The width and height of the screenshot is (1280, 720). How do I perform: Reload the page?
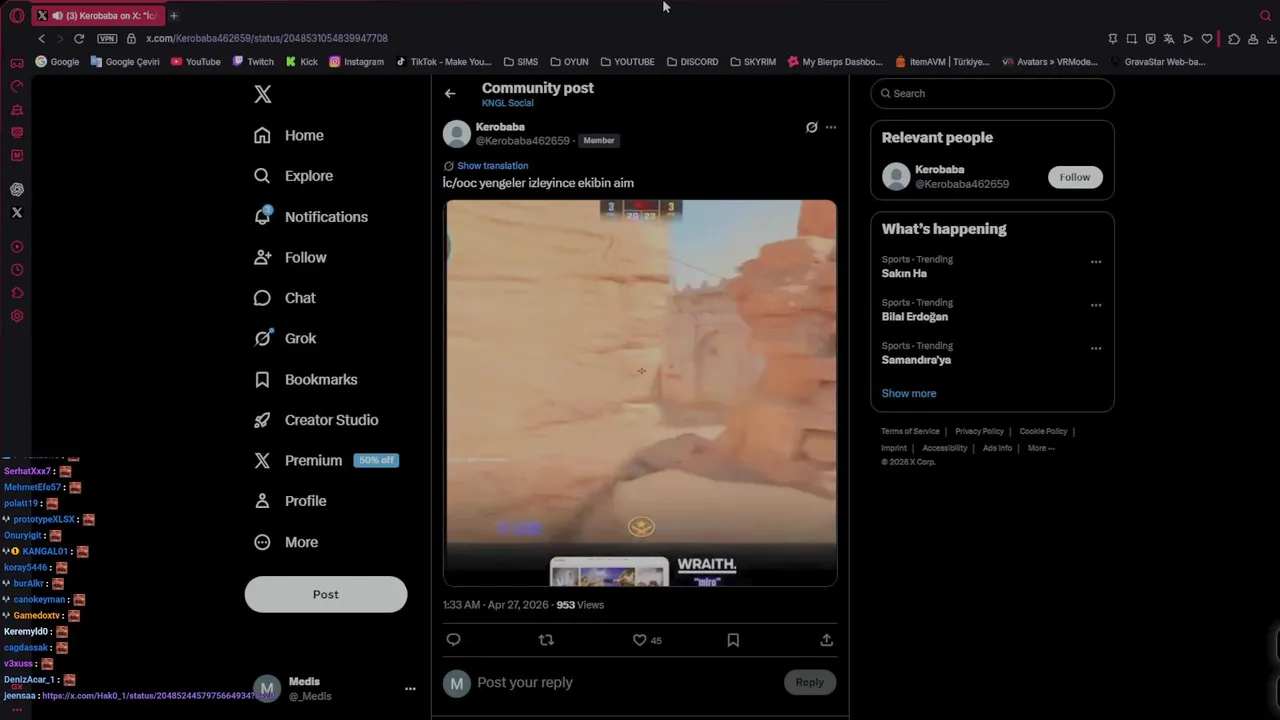79,38
